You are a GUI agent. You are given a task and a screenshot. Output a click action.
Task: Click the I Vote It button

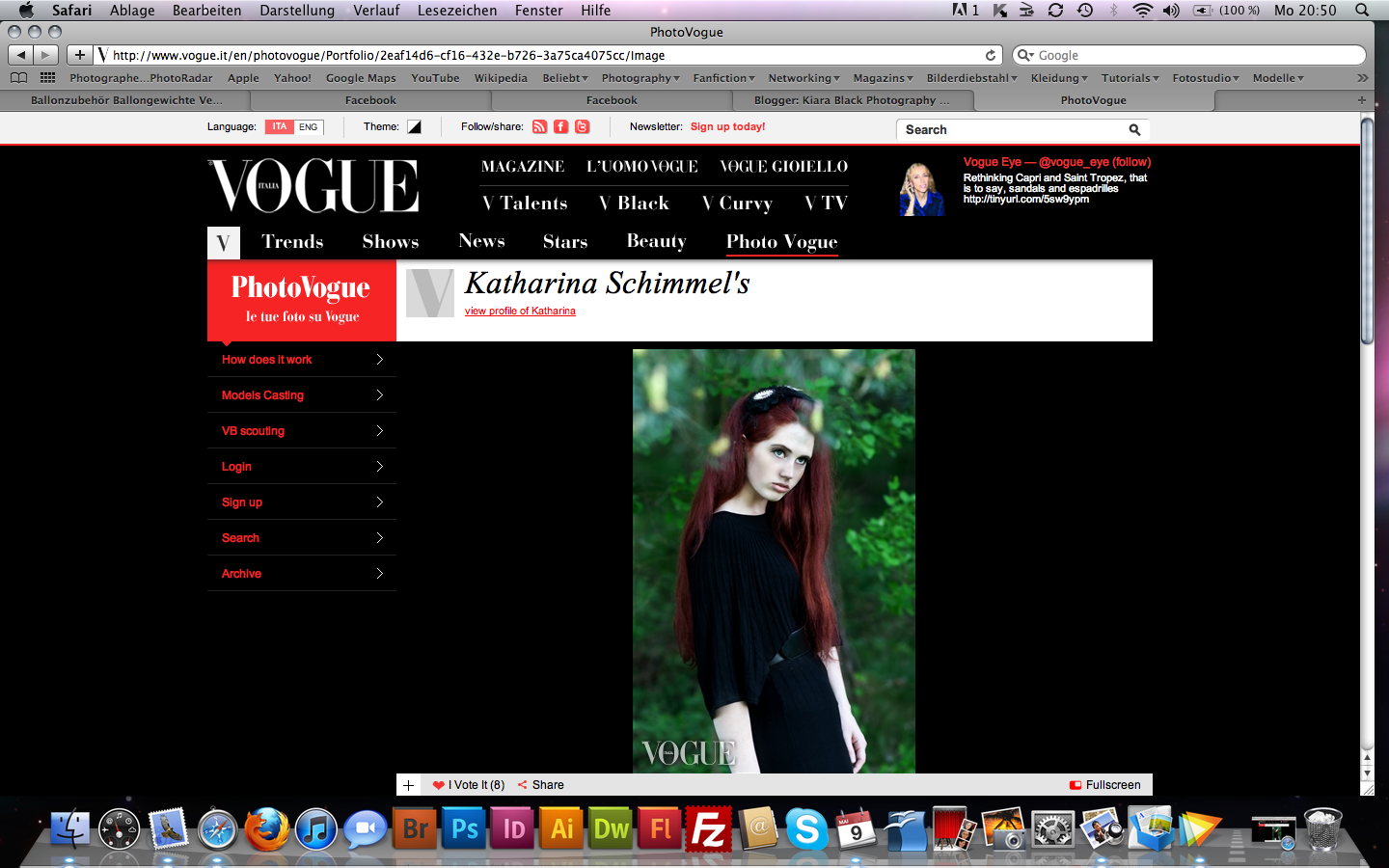tap(469, 785)
